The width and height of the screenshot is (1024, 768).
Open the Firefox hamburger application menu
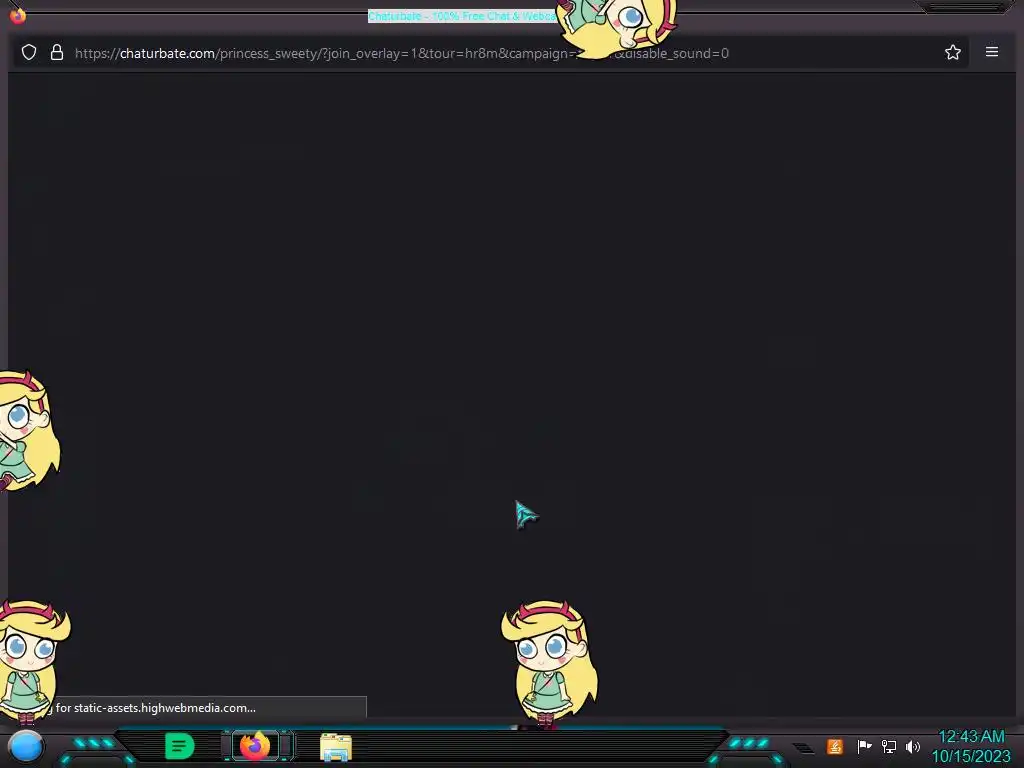pos(991,52)
